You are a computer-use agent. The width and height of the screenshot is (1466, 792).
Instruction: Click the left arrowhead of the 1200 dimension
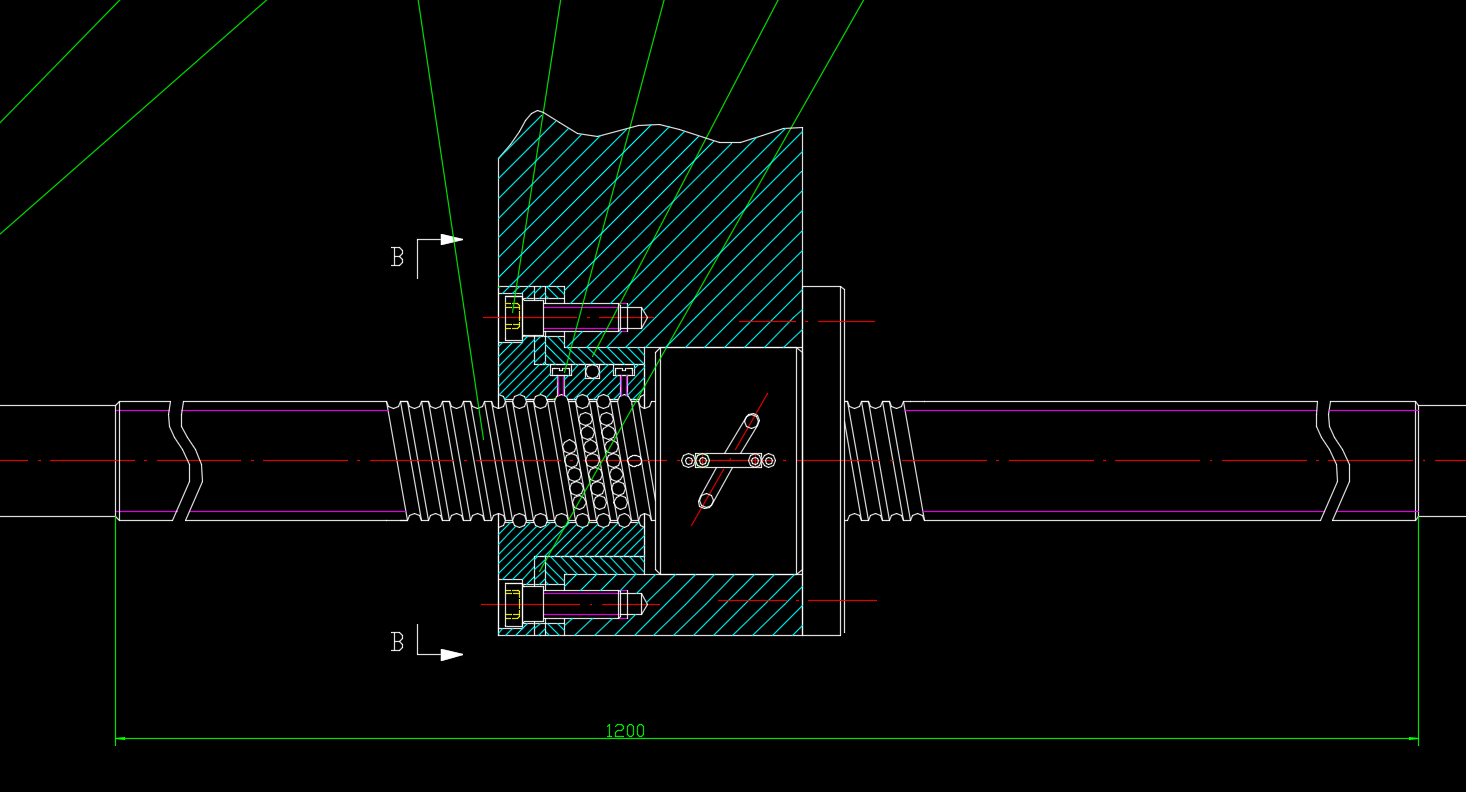(120, 740)
